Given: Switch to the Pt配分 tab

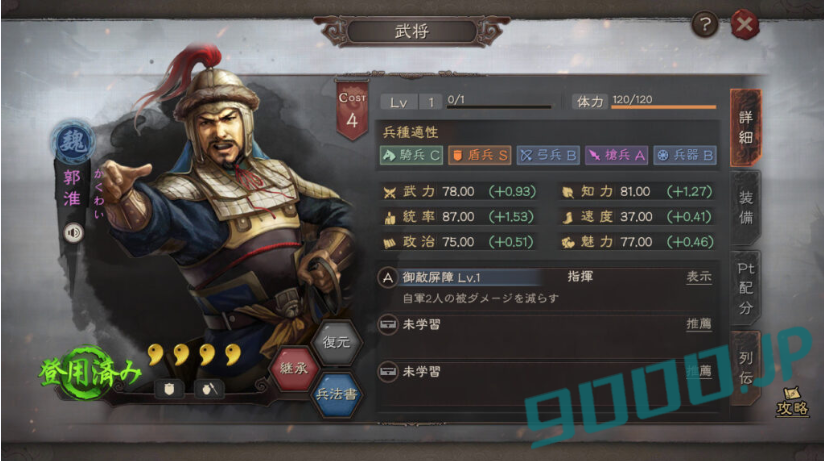Looking at the screenshot, I should pyautogui.click(x=746, y=288).
